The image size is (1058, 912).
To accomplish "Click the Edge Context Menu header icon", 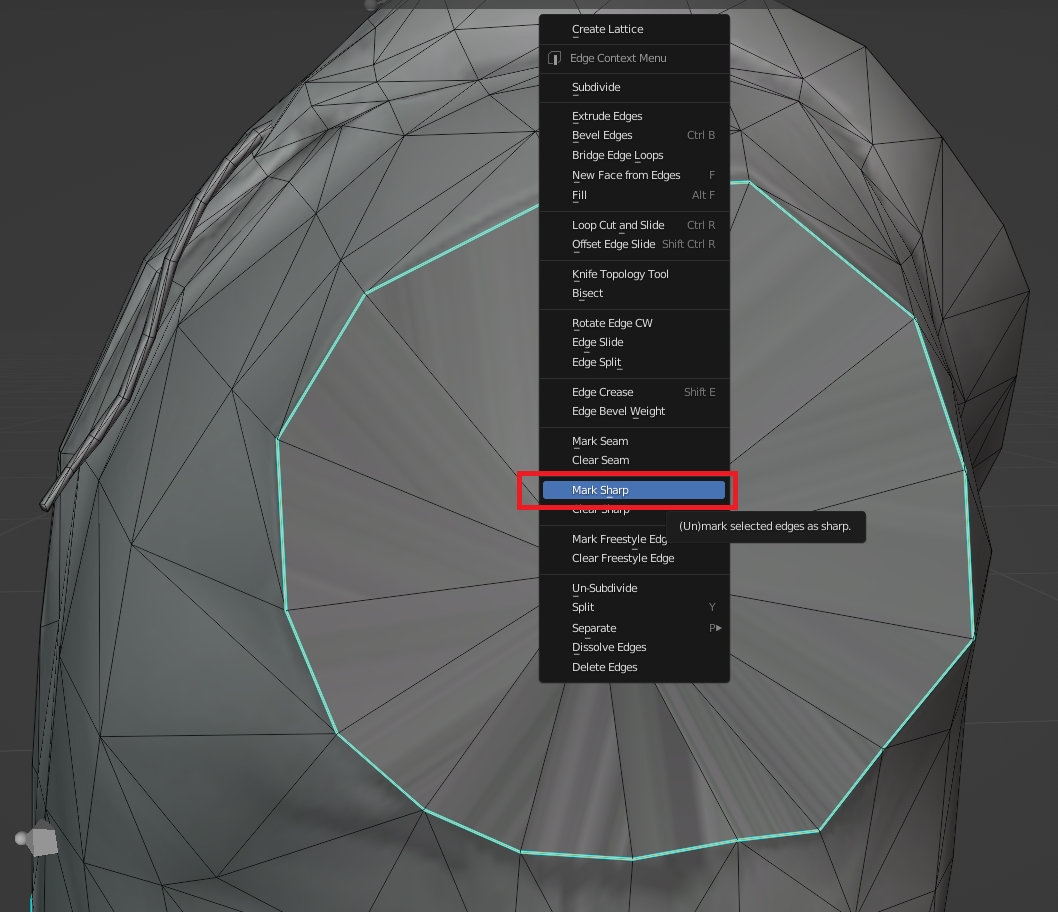I will point(555,58).
